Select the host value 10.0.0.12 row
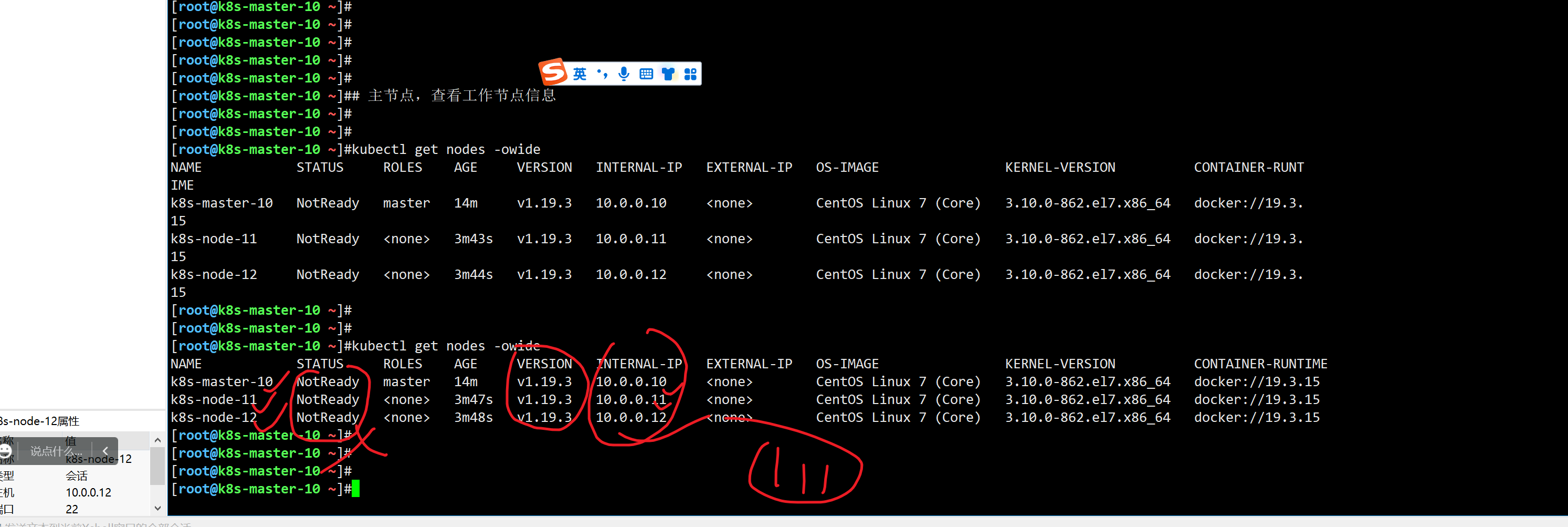This screenshot has width=1568, height=527. coord(88,492)
